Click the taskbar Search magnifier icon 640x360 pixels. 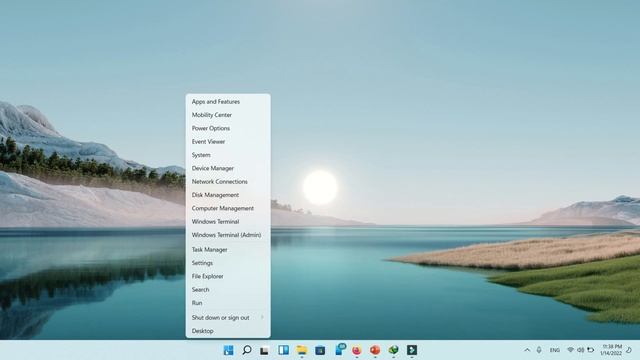(x=247, y=350)
